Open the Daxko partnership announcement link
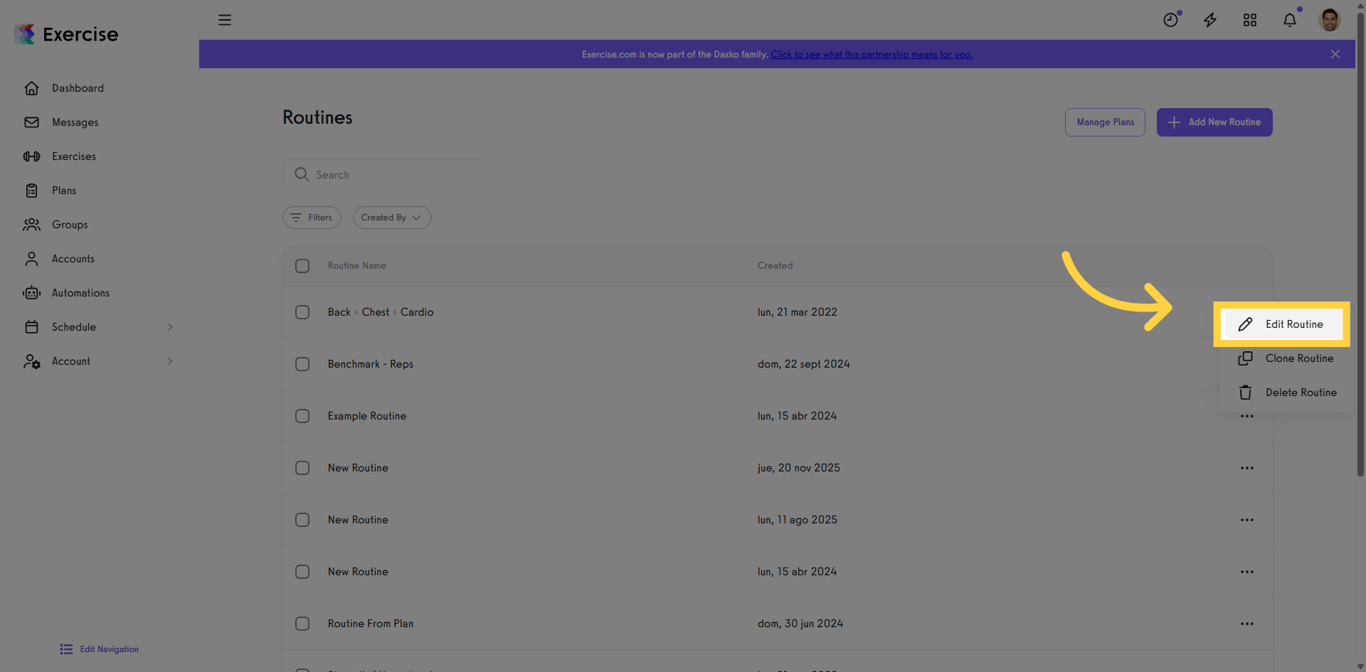 (x=871, y=54)
